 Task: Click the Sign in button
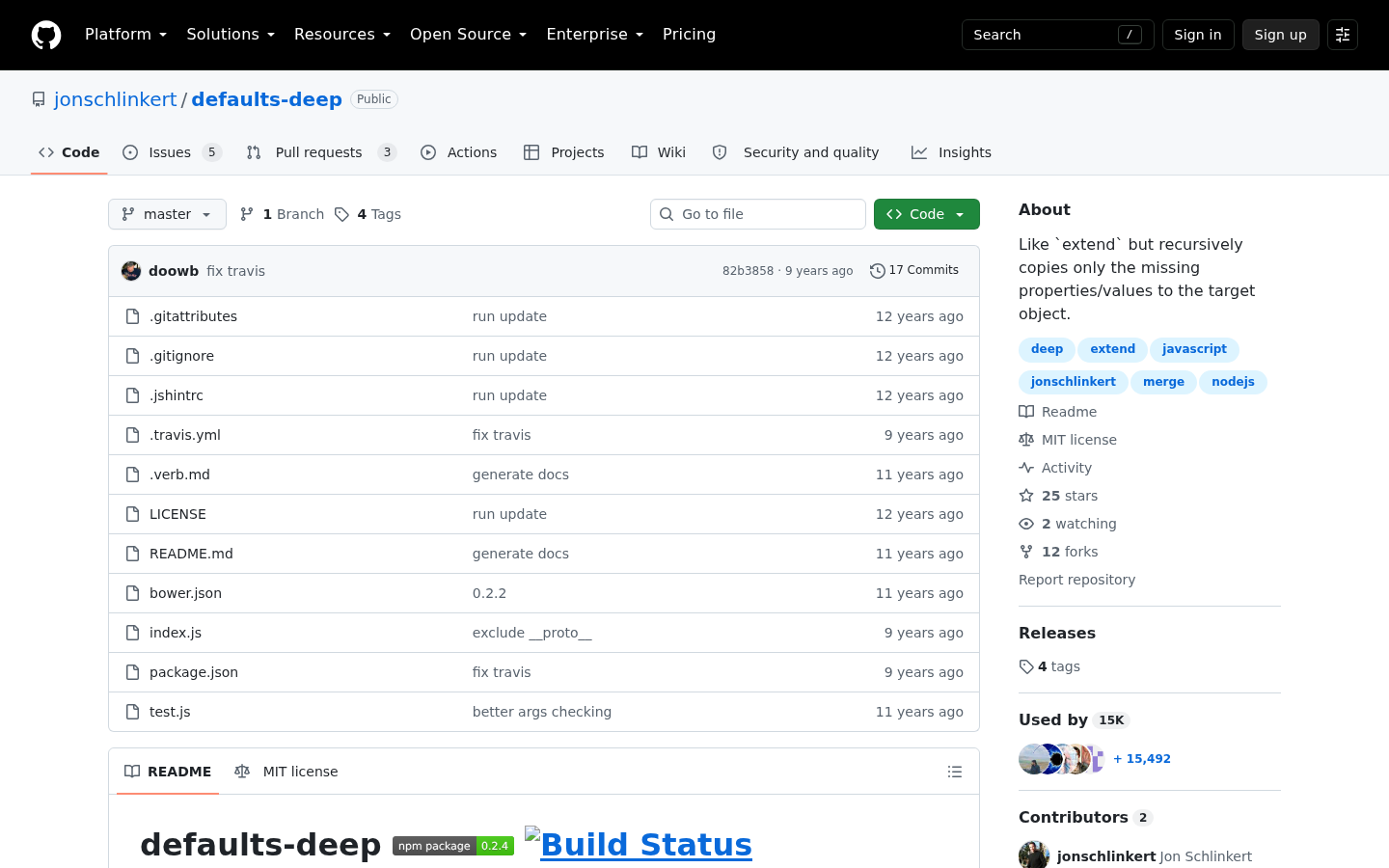(x=1198, y=35)
